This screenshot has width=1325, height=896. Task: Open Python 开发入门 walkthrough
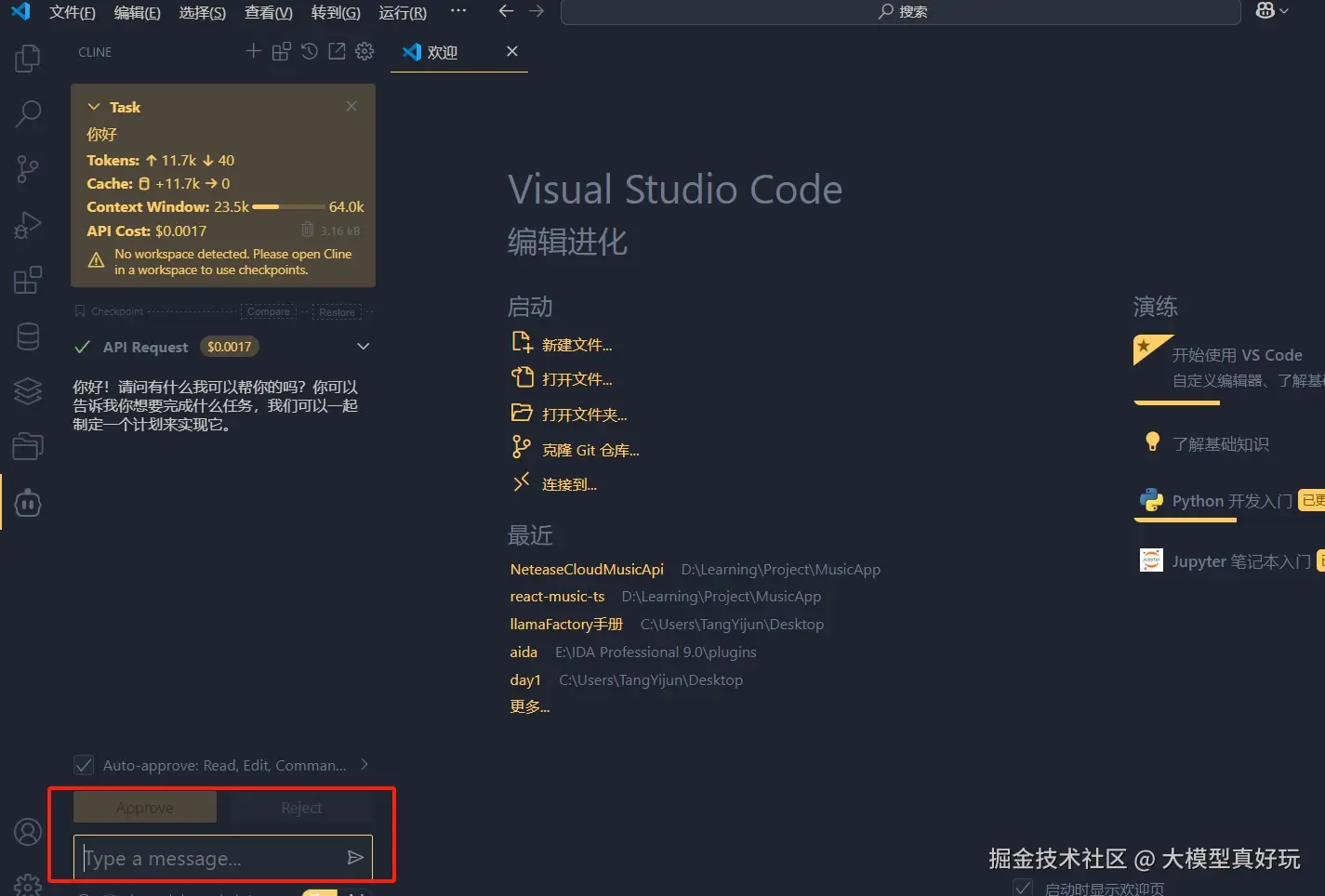click(x=1229, y=501)
